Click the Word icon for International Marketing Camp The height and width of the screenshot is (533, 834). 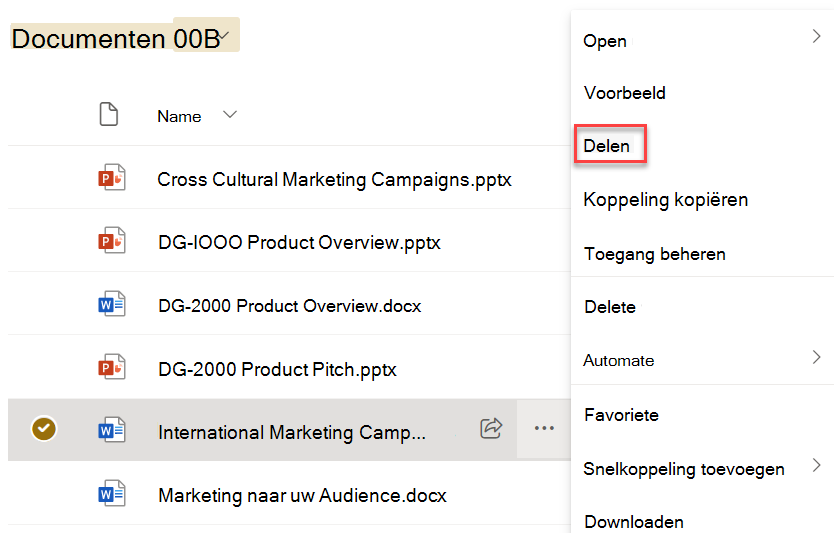point(112,430)
